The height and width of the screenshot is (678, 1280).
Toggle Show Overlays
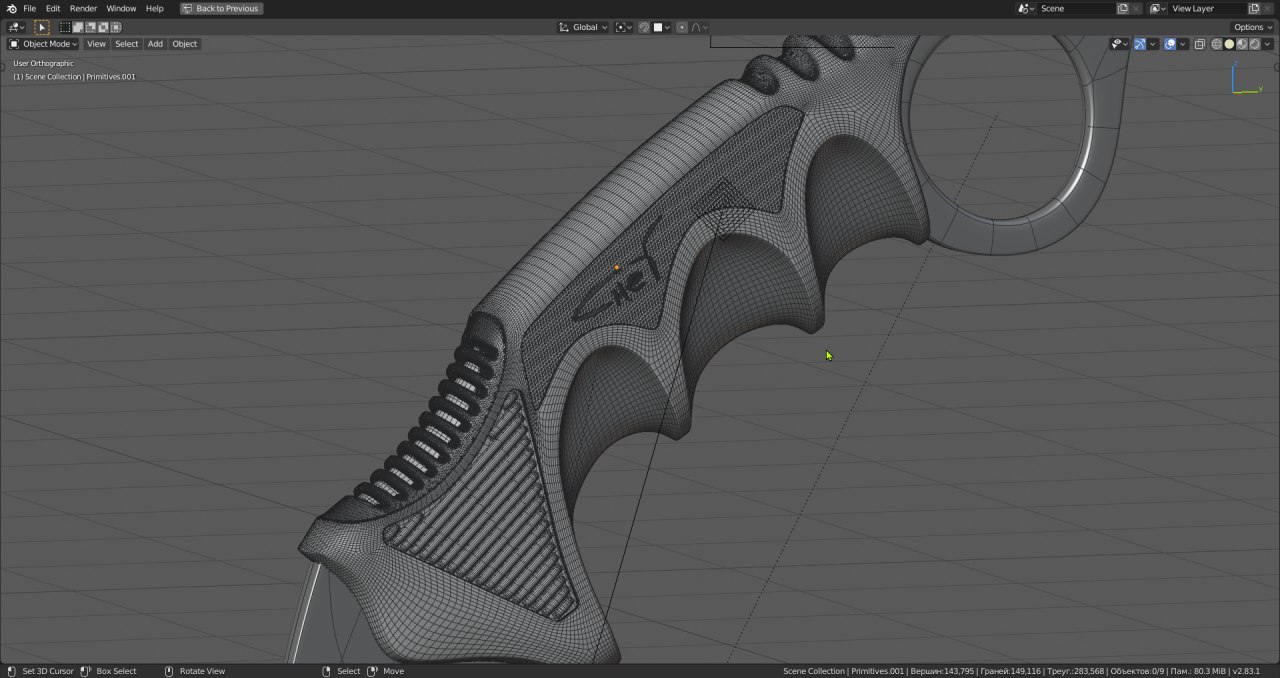coord(1170,44)
